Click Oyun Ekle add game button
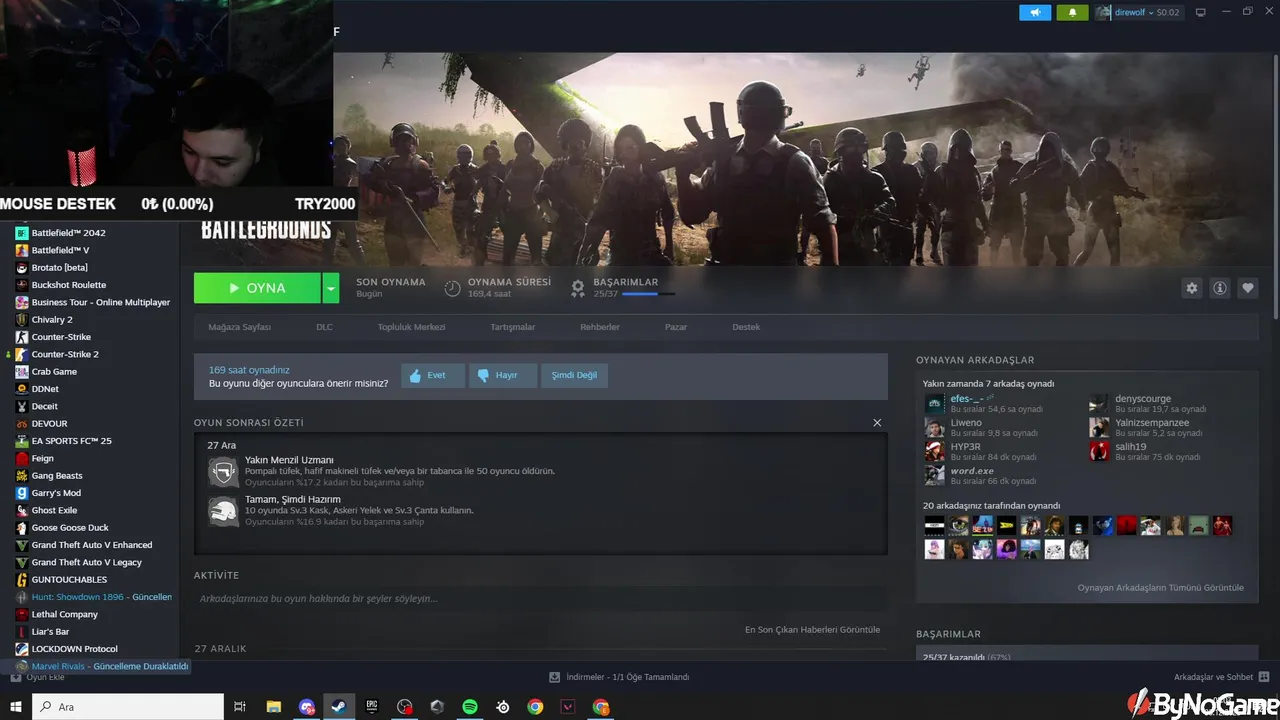This screenshot has height=720, width=1280. coord(38,678)
